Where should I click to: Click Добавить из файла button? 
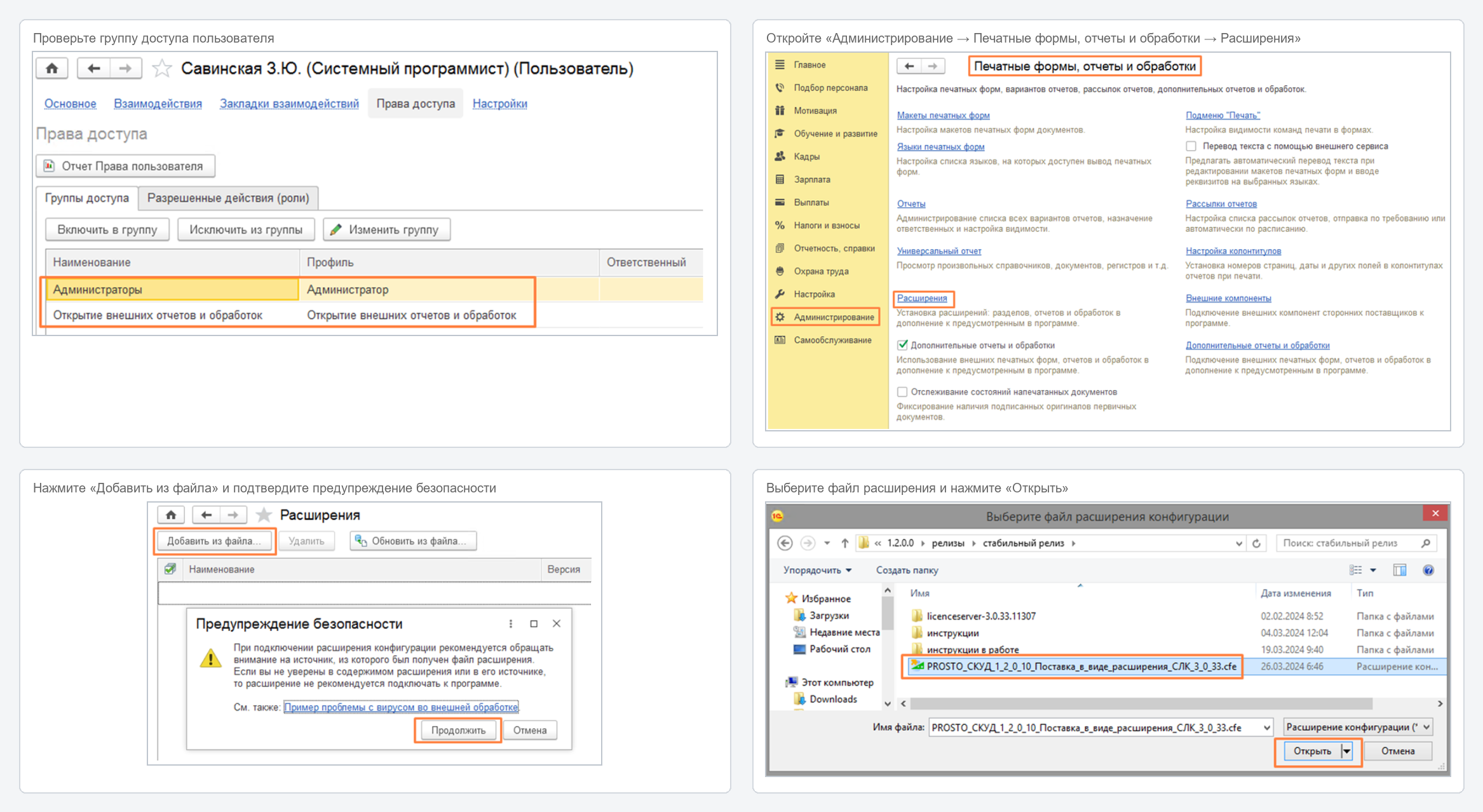pyautogui.click(x=213, y=541)
